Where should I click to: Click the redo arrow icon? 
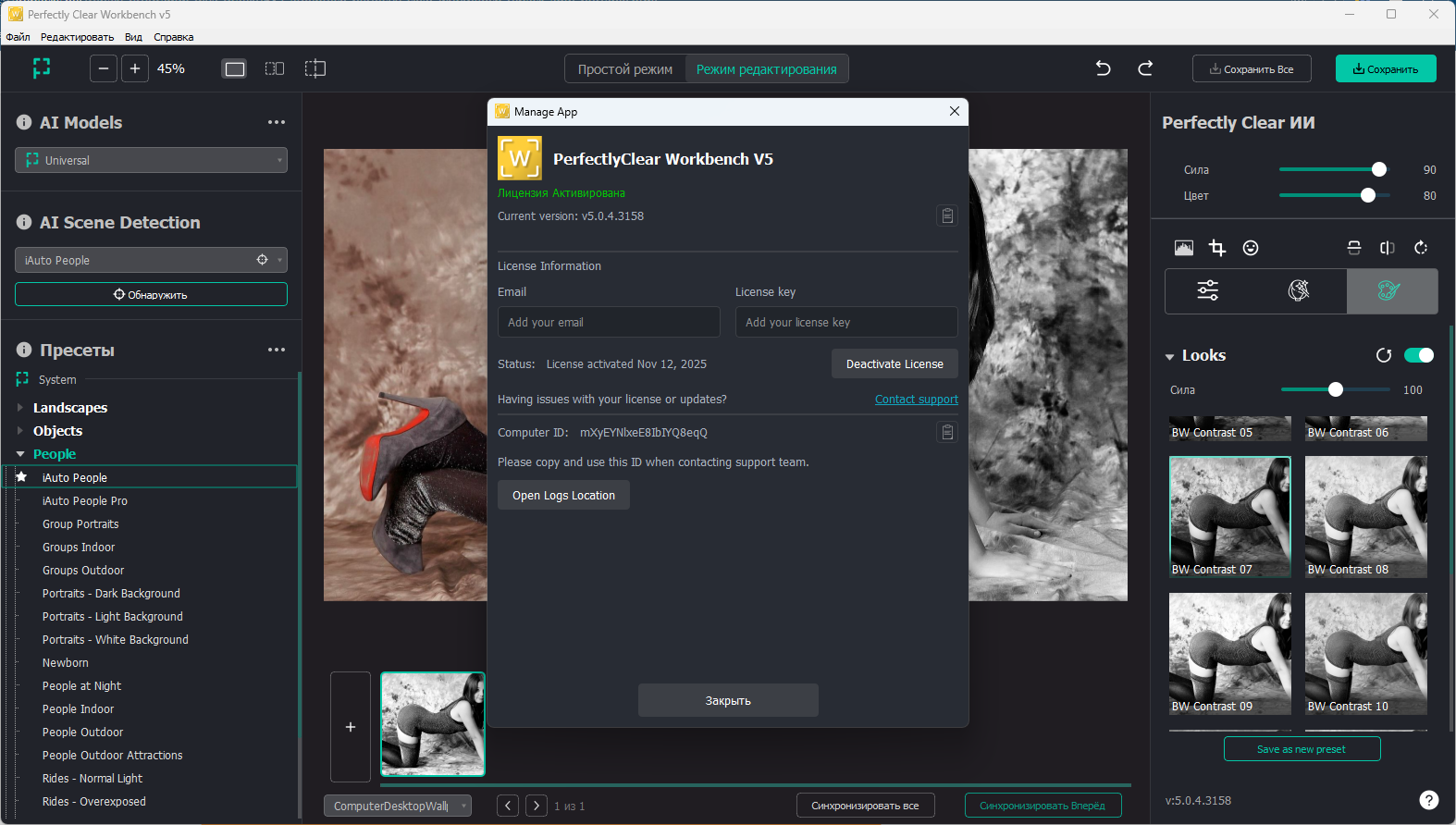[x=1145, y=68]
